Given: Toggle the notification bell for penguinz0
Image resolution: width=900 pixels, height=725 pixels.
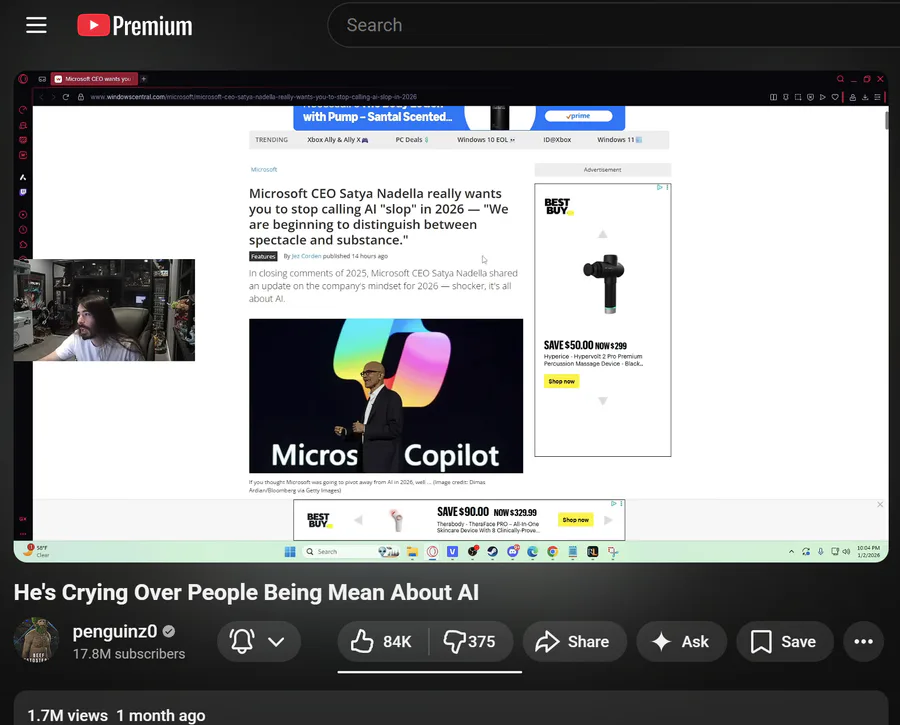Looking at the screenshot, I should (x=242, y=641).
